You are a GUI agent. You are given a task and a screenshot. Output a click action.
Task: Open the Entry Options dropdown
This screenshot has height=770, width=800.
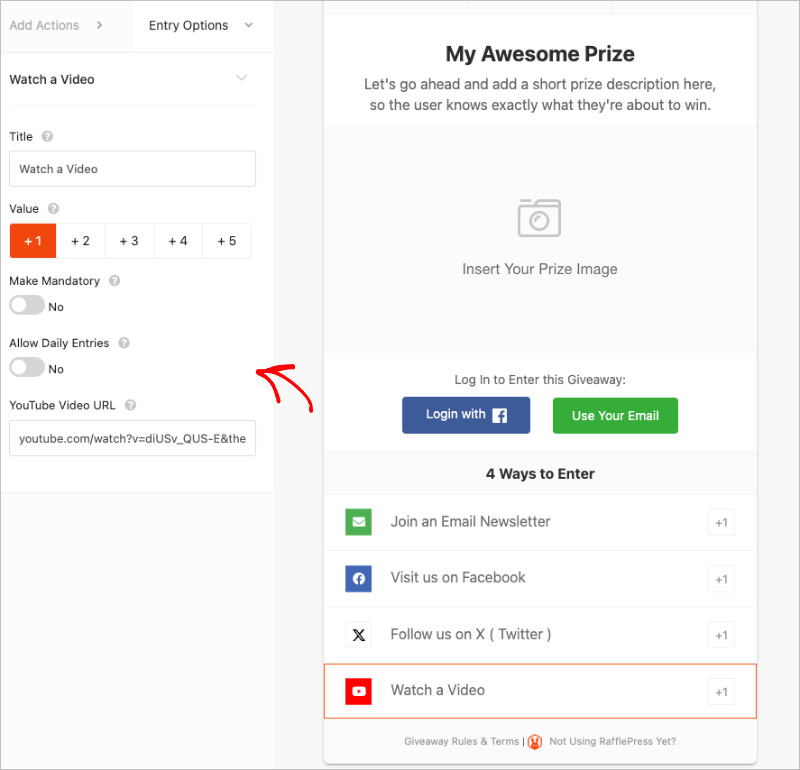tap(202, 27)
